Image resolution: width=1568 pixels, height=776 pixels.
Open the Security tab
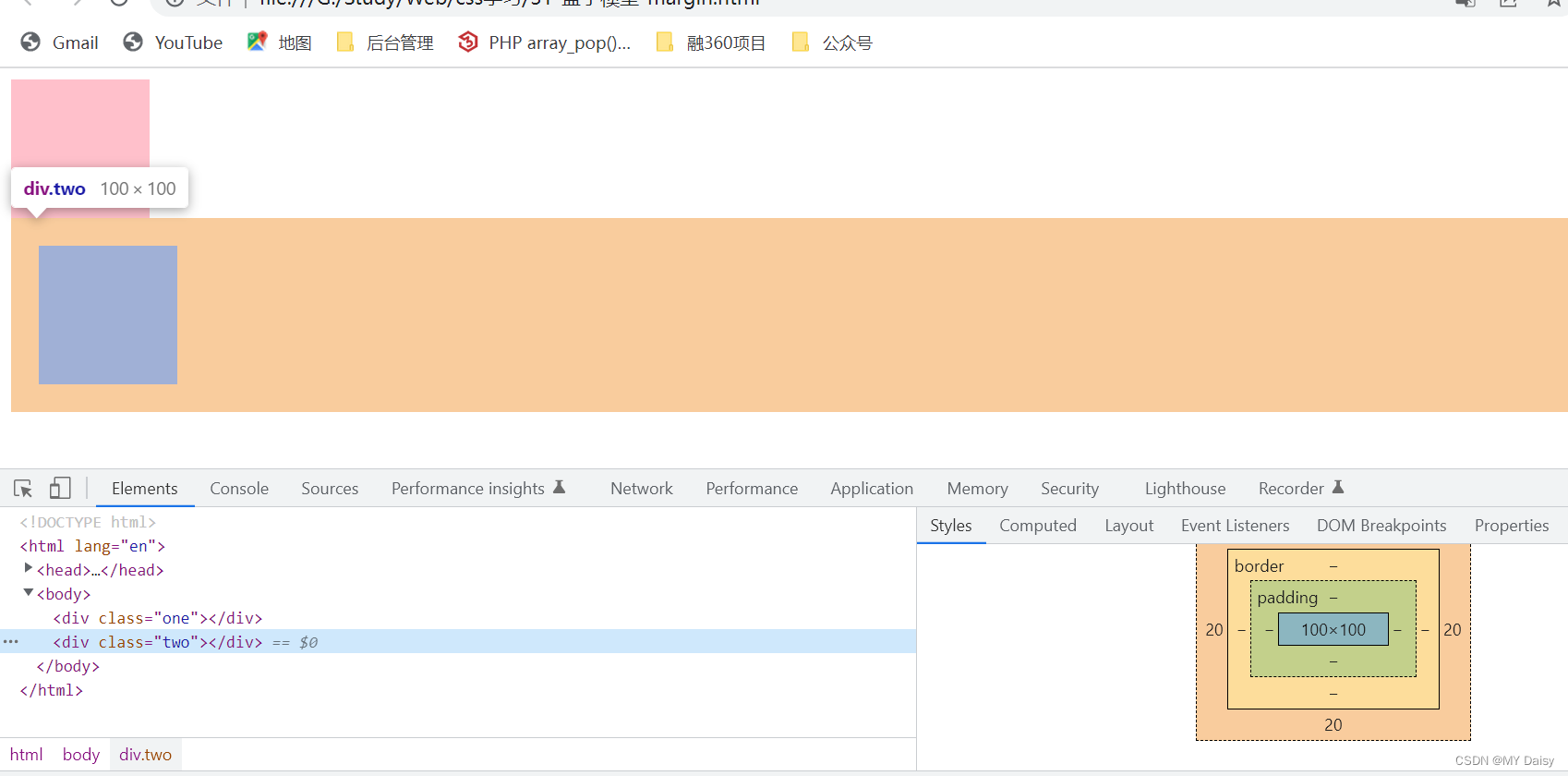(x=1069, y=489)
